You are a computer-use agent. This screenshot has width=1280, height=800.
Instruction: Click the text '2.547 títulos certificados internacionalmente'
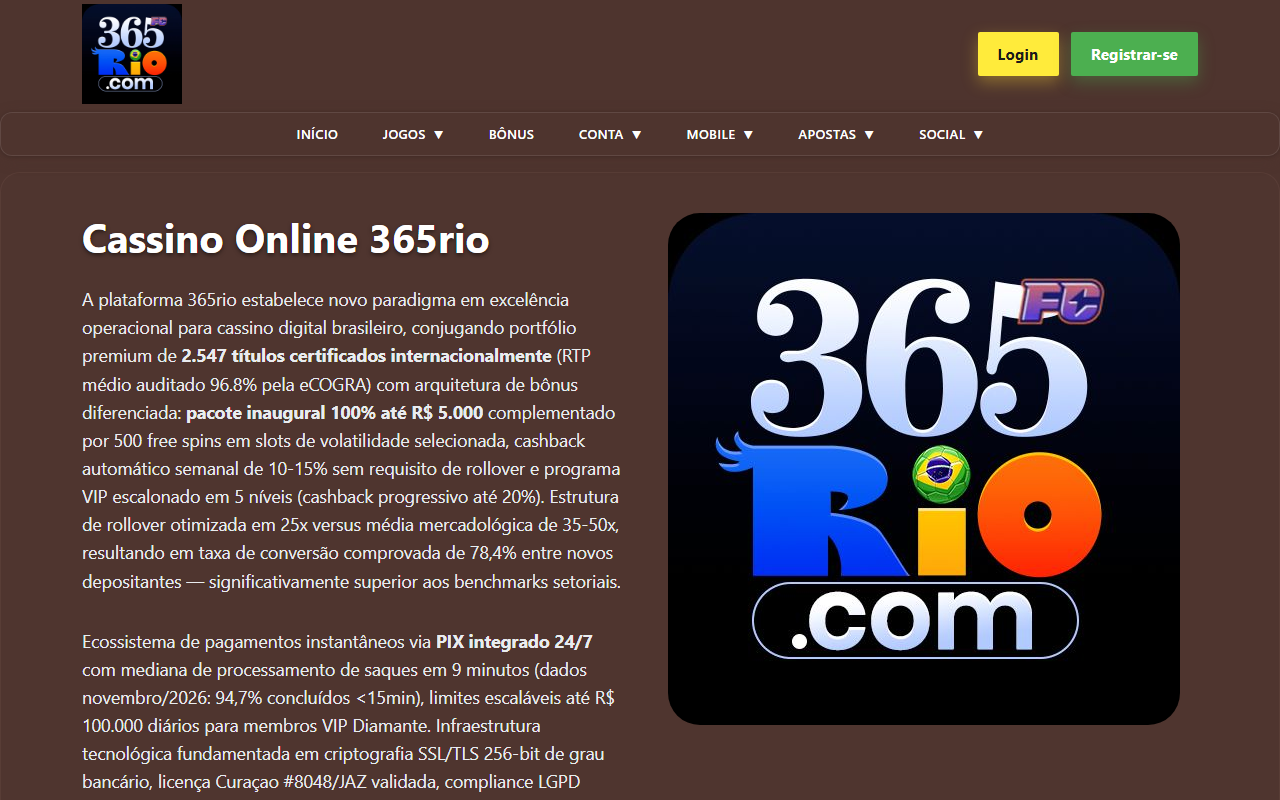click(366, 356)
